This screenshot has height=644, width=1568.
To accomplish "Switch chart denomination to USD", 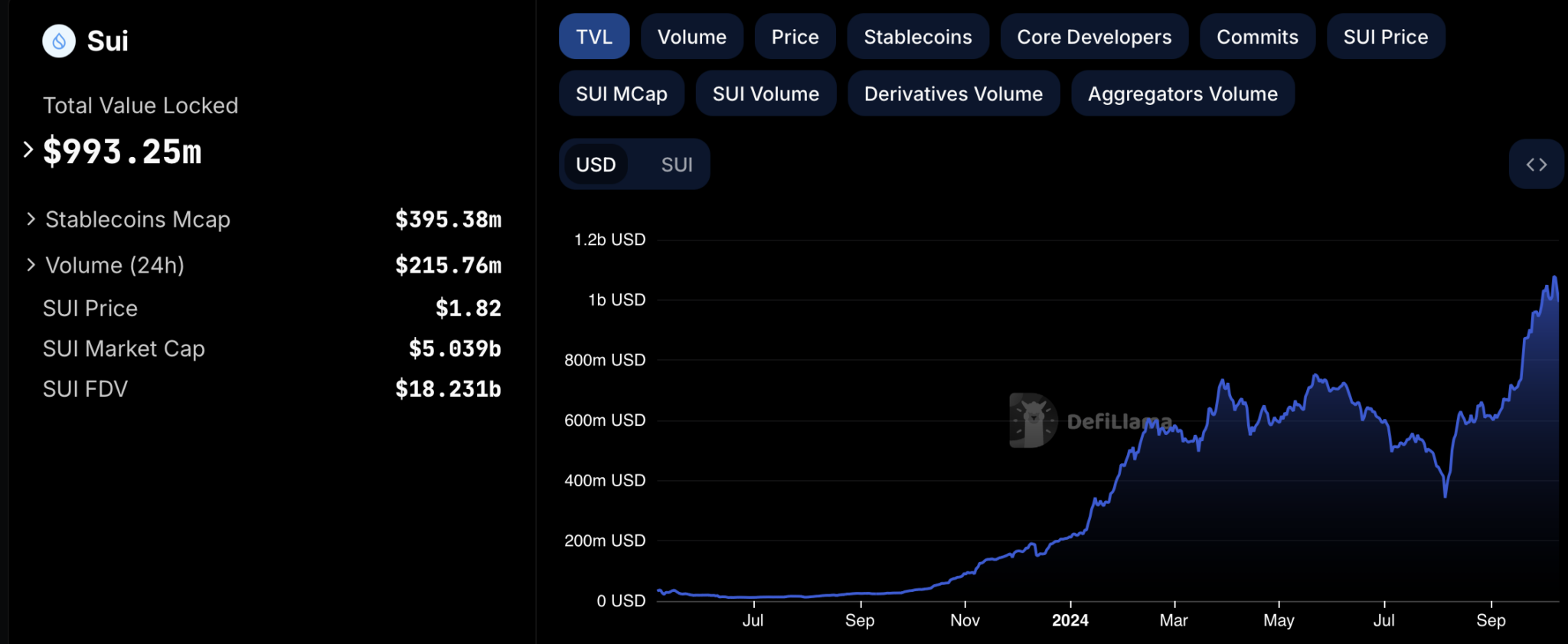I will [596, 165].
